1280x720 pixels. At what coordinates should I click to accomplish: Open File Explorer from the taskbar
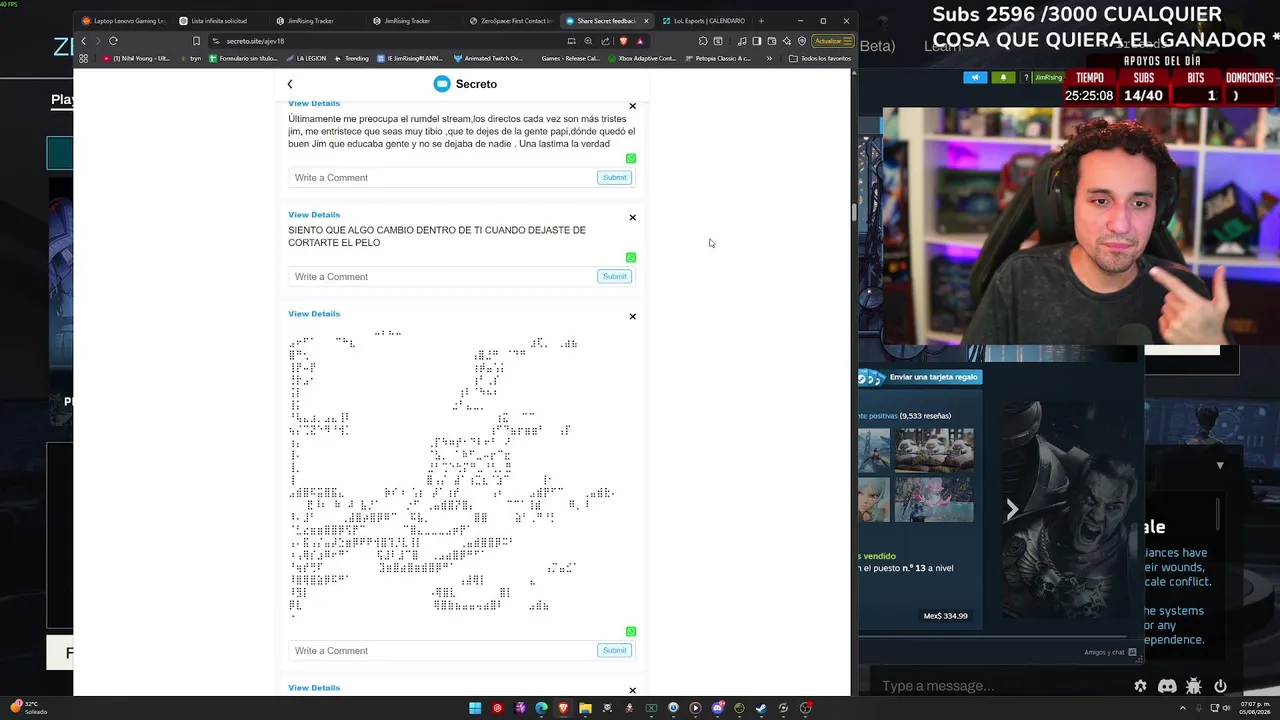click(x=585, y=708)
